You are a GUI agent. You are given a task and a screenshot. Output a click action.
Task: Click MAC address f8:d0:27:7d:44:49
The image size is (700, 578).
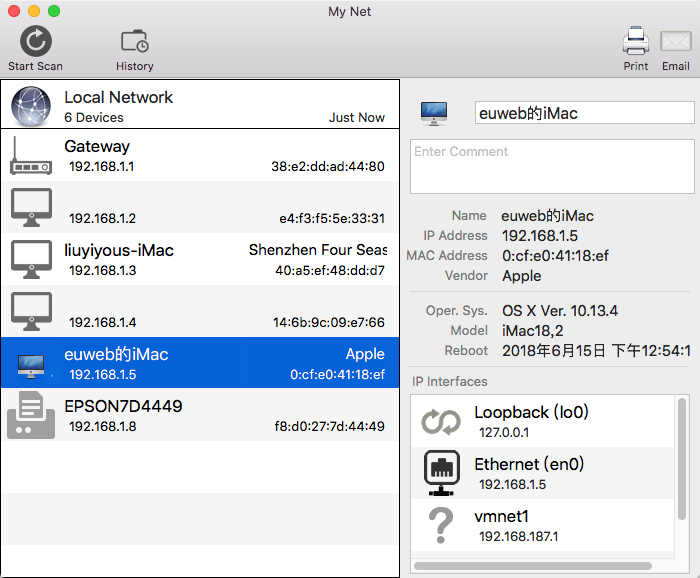pyautogui.click(x=329, y=426)
